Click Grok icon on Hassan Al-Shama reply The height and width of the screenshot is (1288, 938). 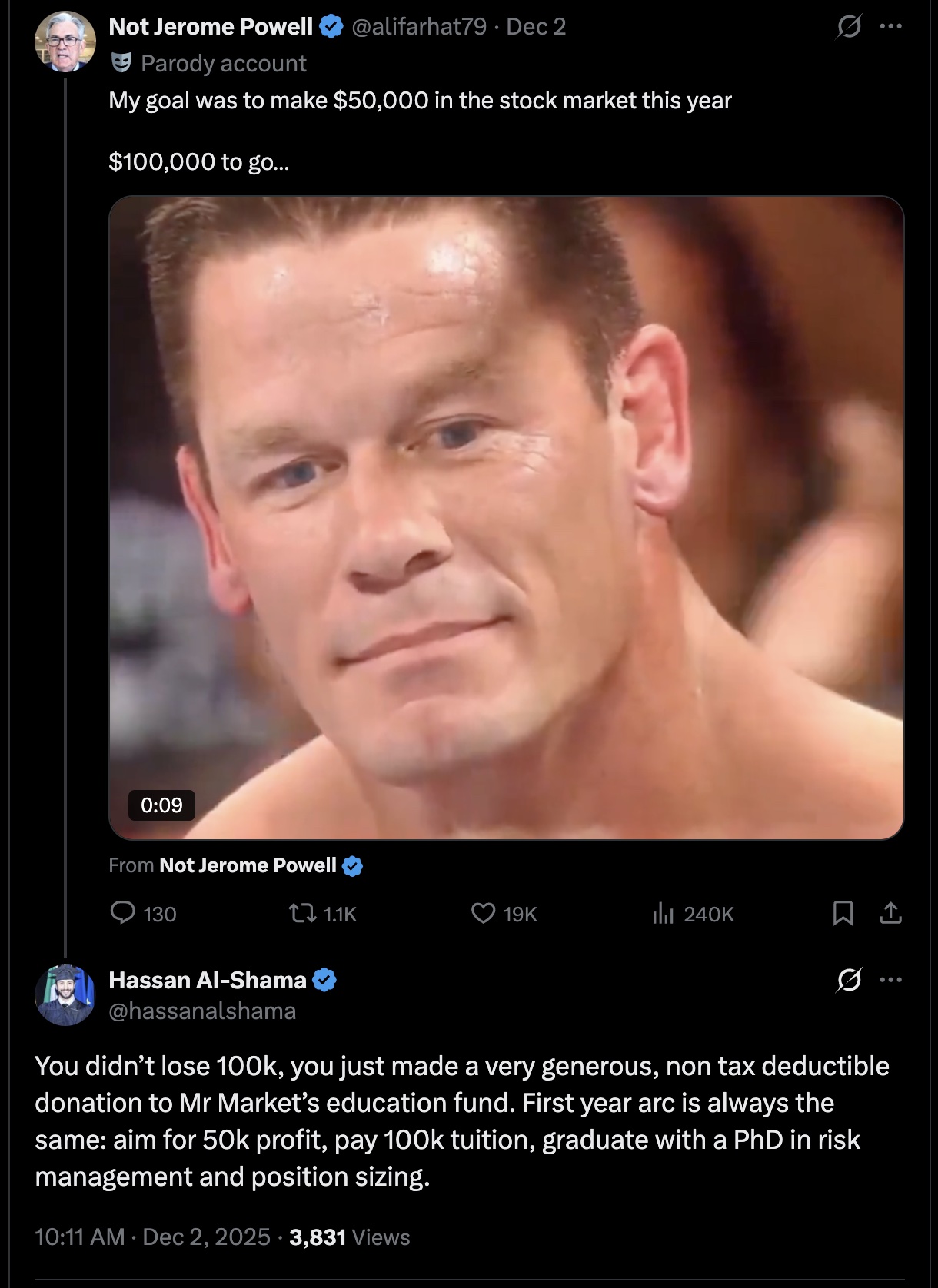point(849,980)
